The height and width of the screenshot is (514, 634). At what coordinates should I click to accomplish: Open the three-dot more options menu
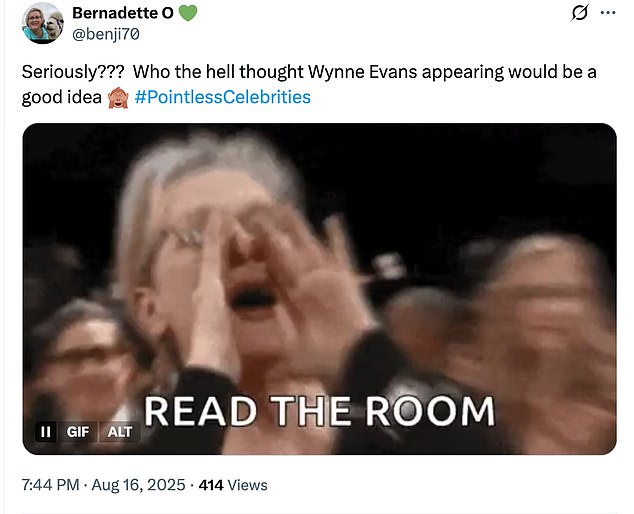point(608,13)
